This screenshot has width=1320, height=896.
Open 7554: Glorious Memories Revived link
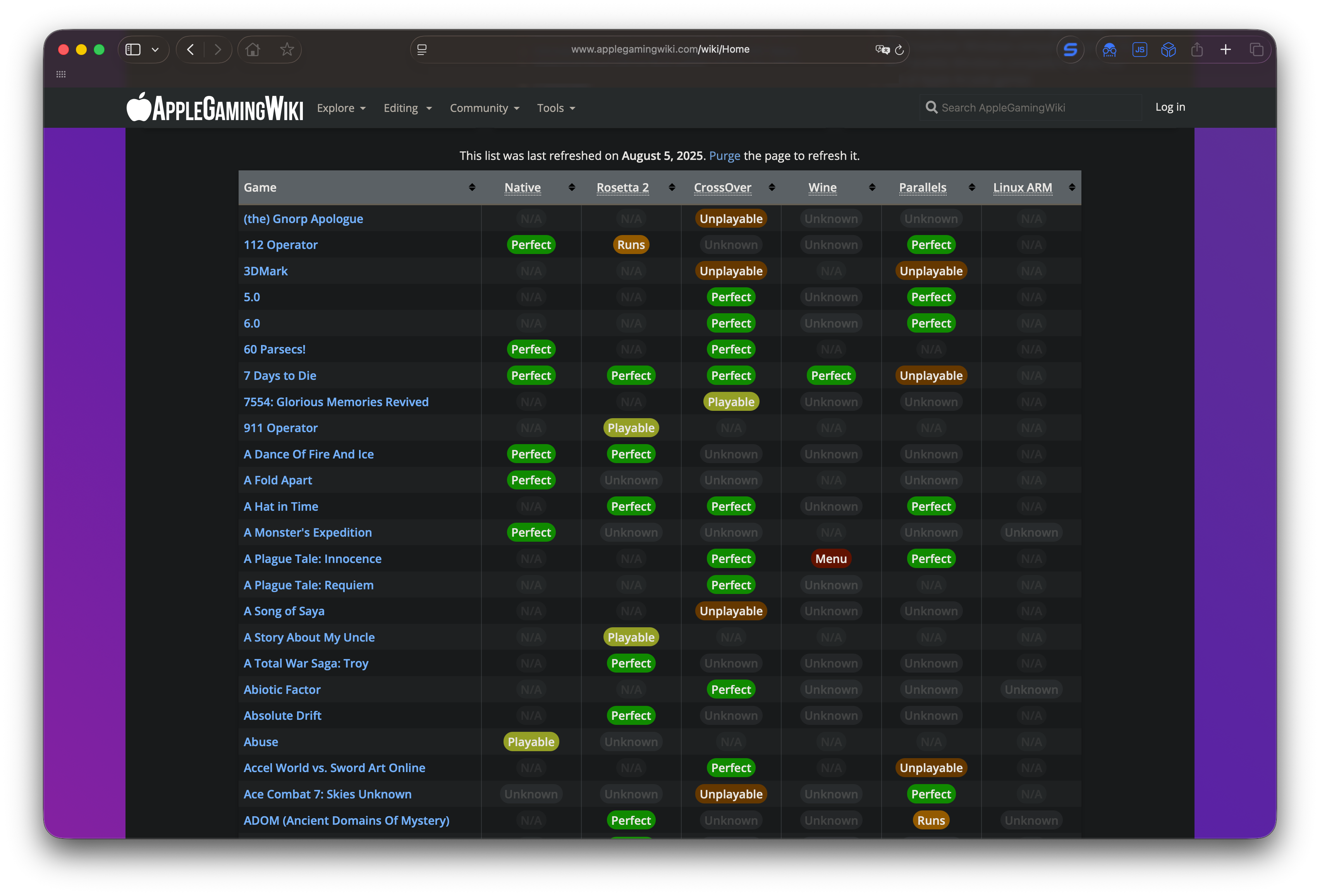[336, 402]
